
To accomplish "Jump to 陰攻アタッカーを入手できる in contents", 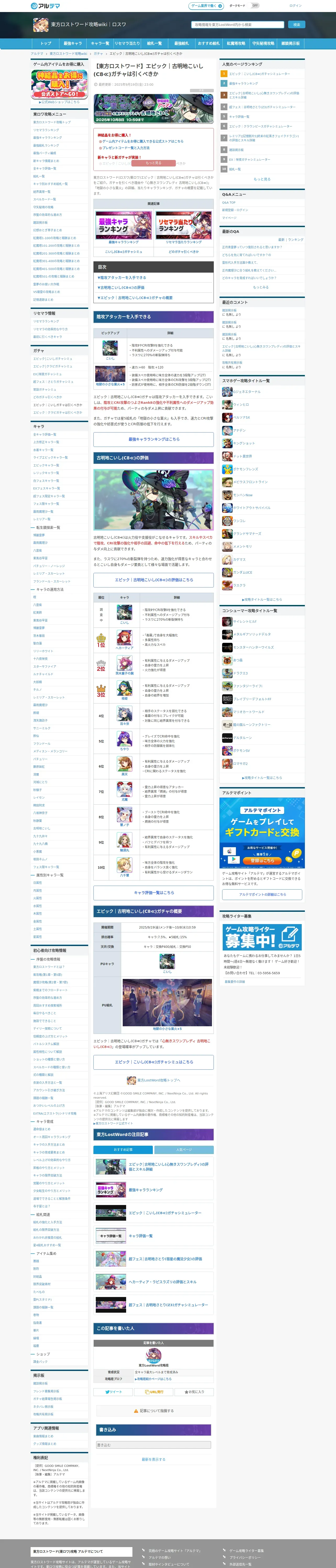I will pos(122,278).
